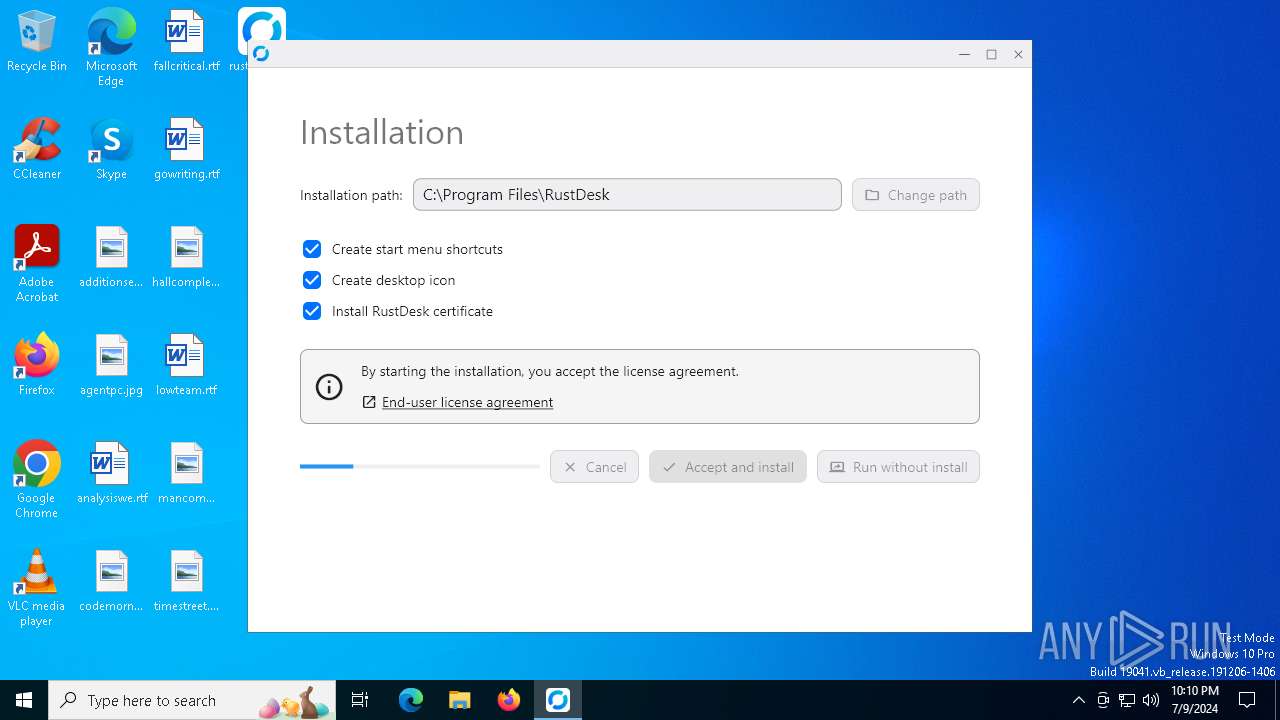
Task: Open the taskbar clock and date
Action: coord(1194,700)
